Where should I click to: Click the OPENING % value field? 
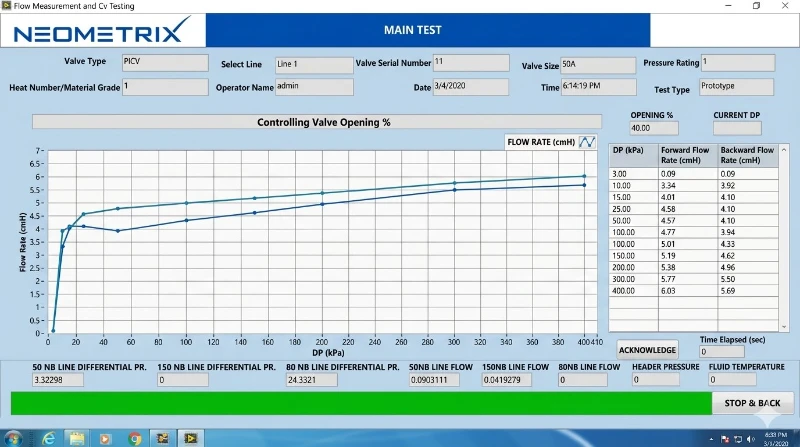tap(654, 128)
